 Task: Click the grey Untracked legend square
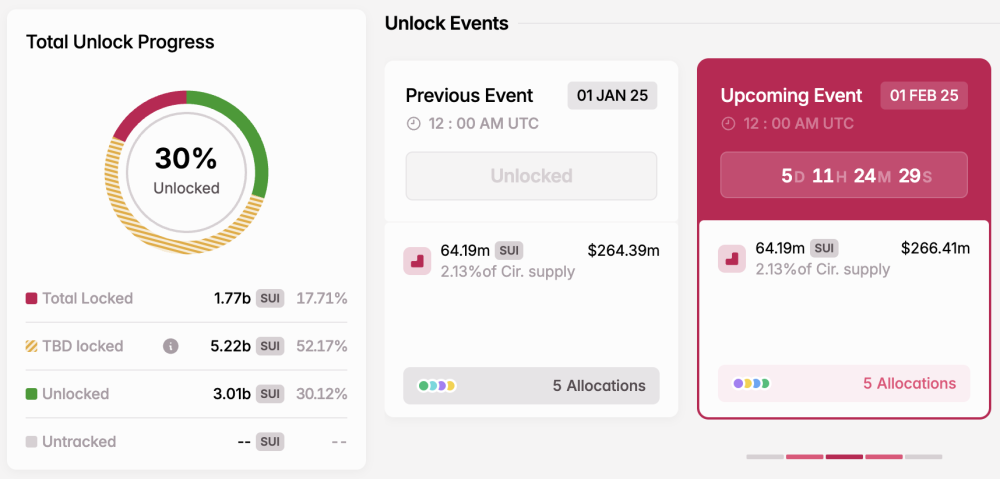[x=31, y=442]
